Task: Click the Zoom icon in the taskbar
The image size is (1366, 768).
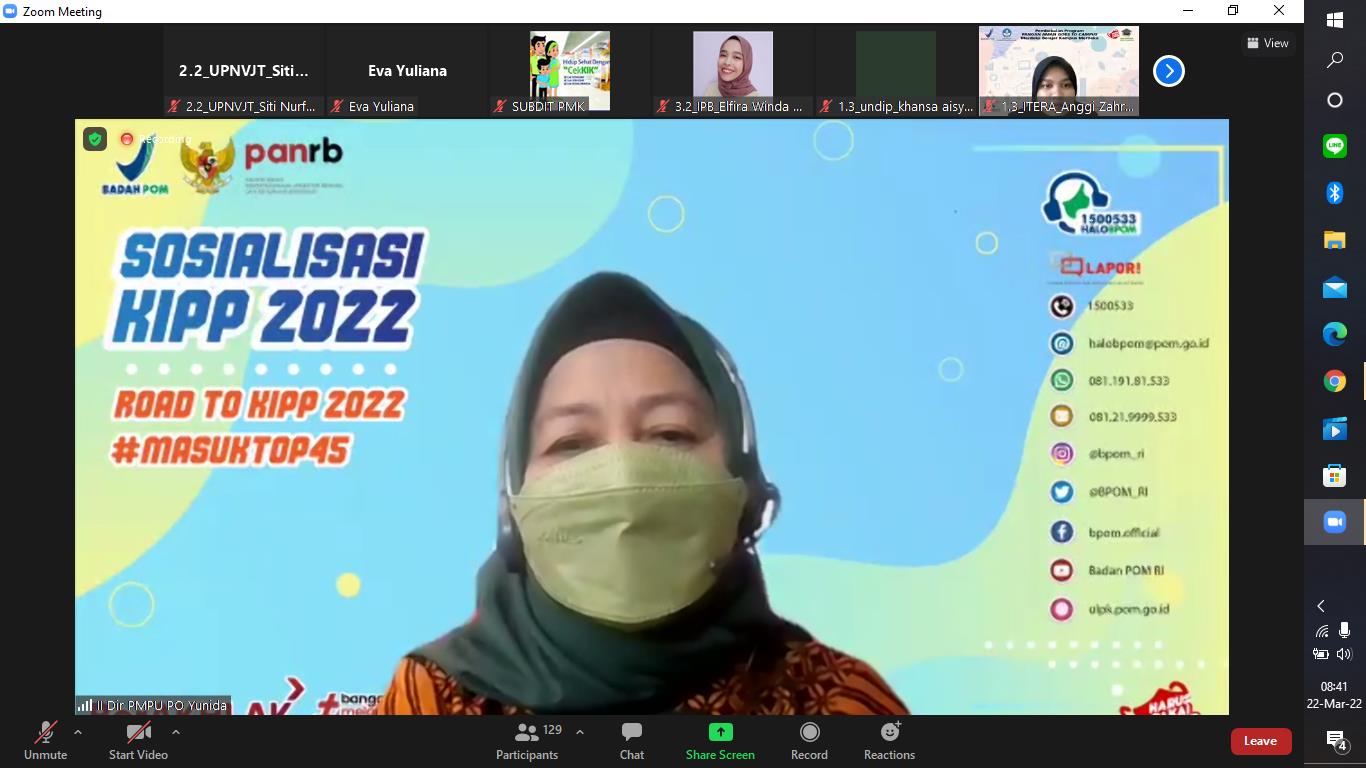Action: click(1335, 522)
